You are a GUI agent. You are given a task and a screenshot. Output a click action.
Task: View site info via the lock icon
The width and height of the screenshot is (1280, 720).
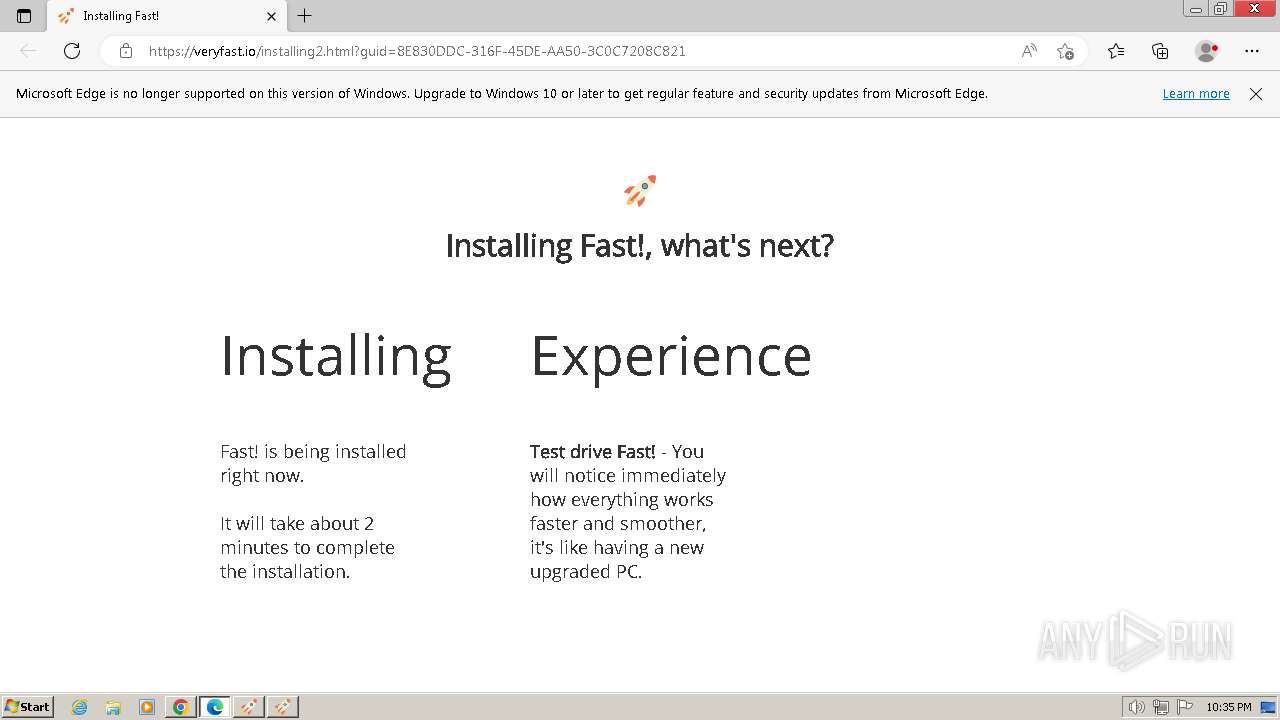[126, 51]
